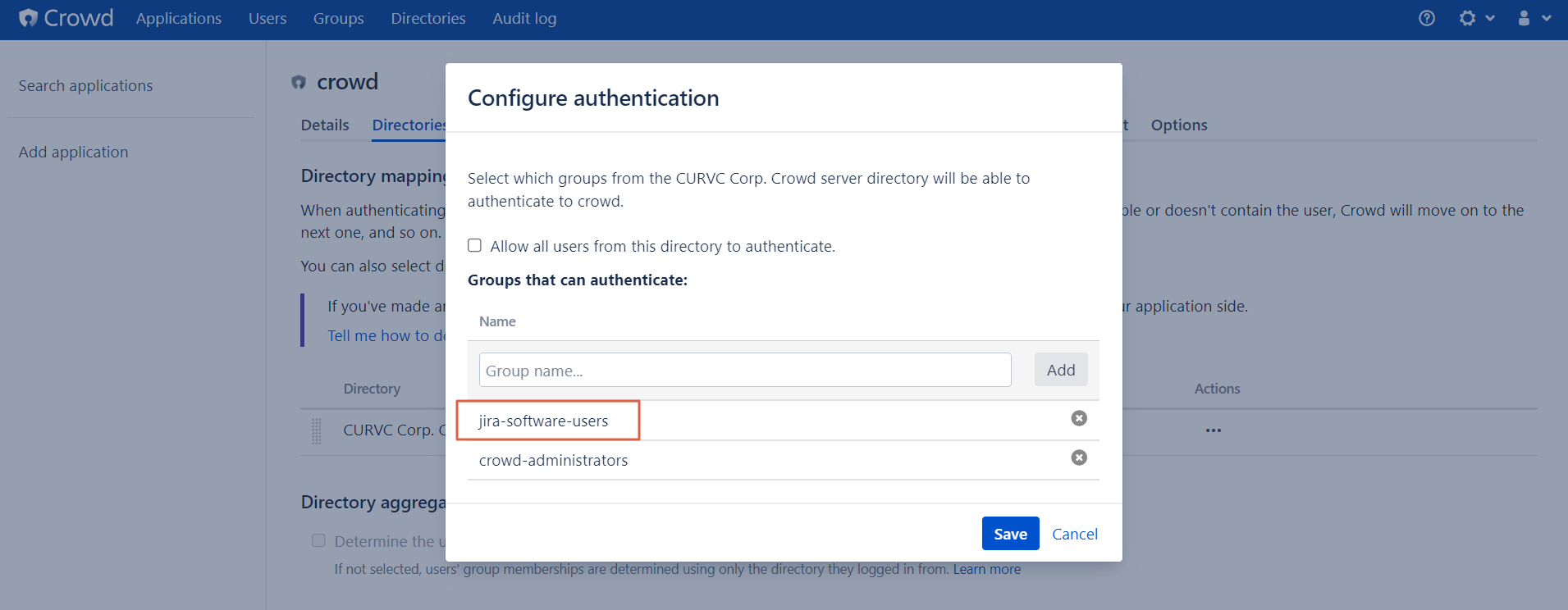Switch to the Directories tab
This screenshot has height=610, width=1568.
coord(409,125)
